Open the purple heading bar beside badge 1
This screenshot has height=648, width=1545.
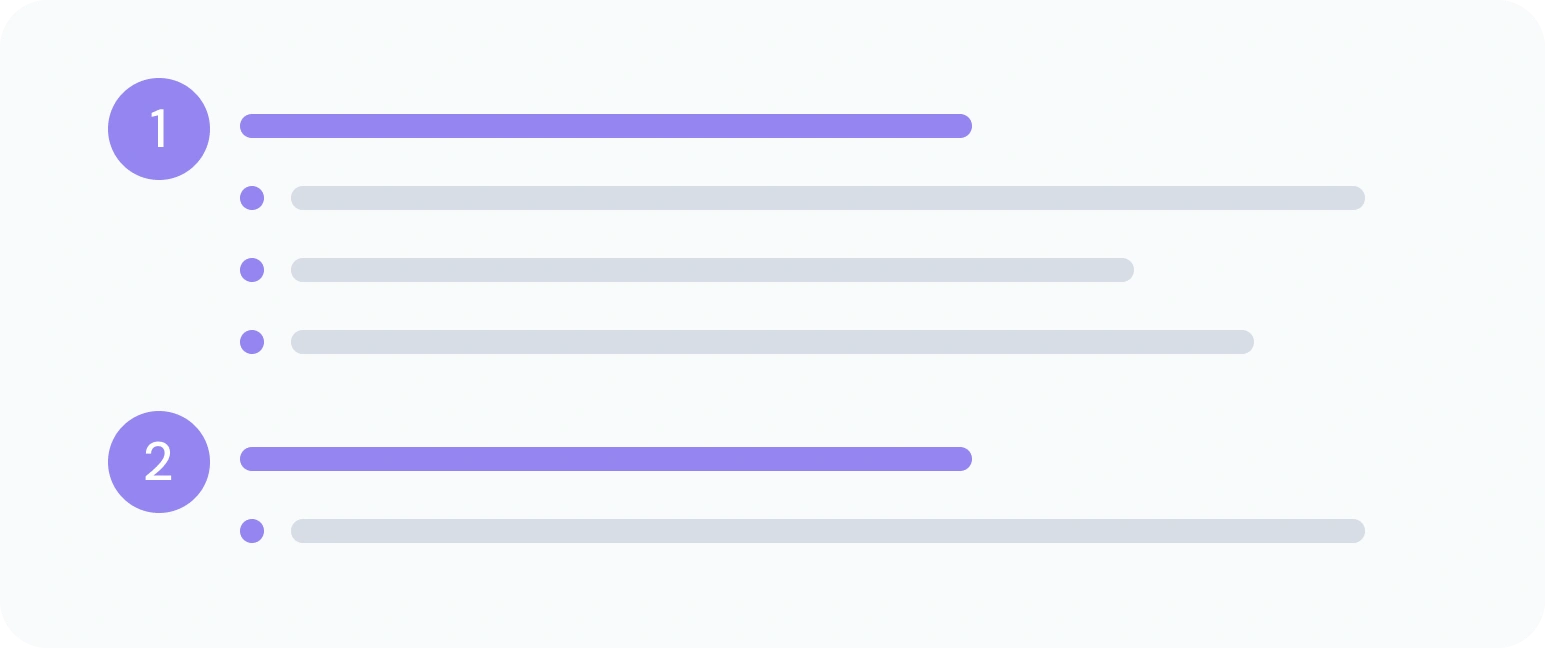[x=606, y=126]
